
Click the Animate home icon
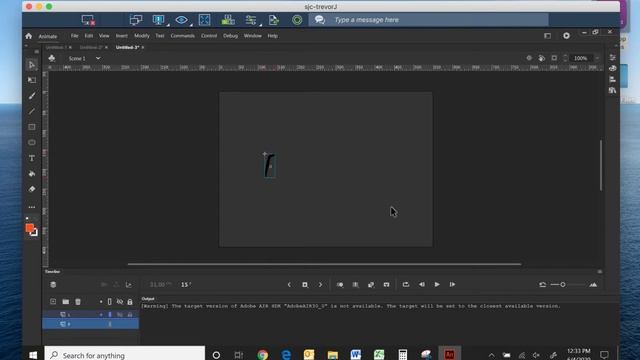pyautogui.click(x=29, y=36)
